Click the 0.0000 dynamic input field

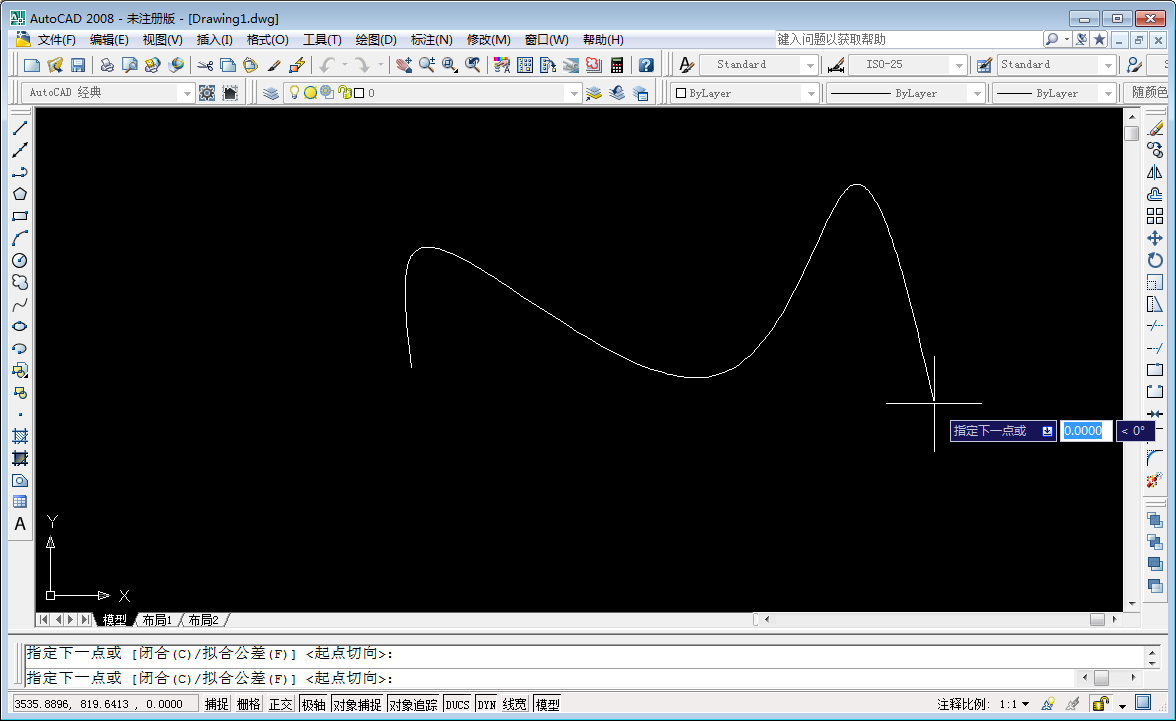tap(1086, 431)
